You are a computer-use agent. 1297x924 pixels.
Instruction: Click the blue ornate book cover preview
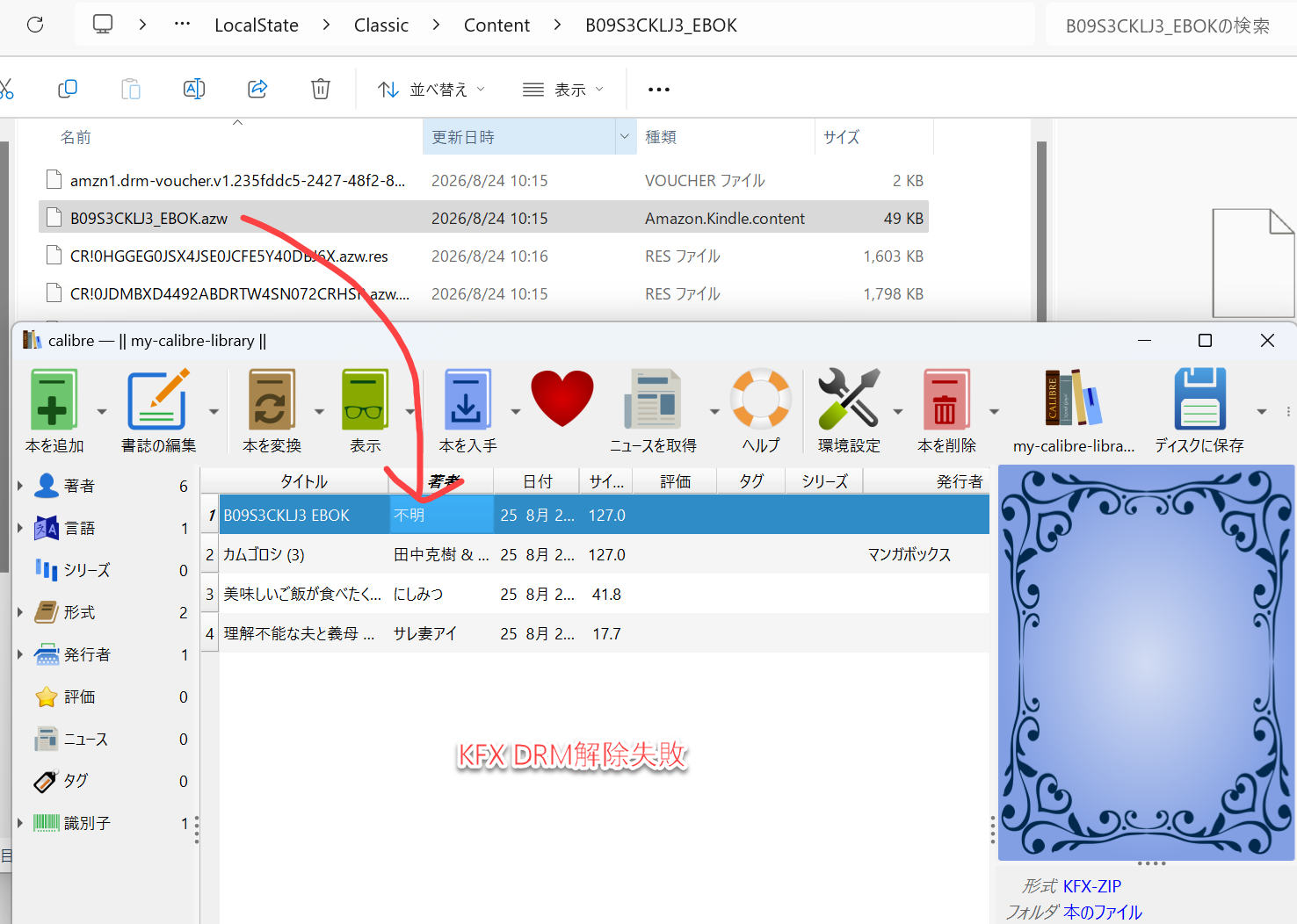click(1146, 662)
